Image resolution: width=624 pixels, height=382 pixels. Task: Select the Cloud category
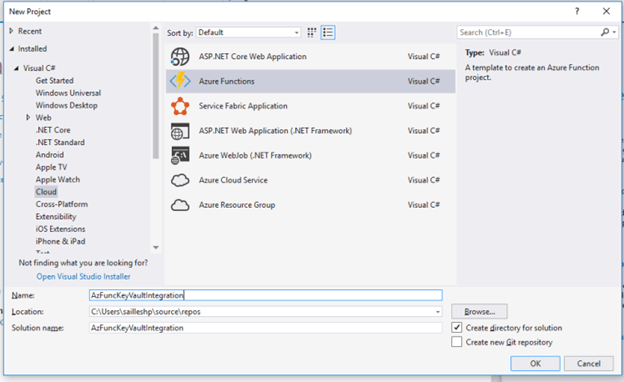pyautogui.click(x=46, y=192)
